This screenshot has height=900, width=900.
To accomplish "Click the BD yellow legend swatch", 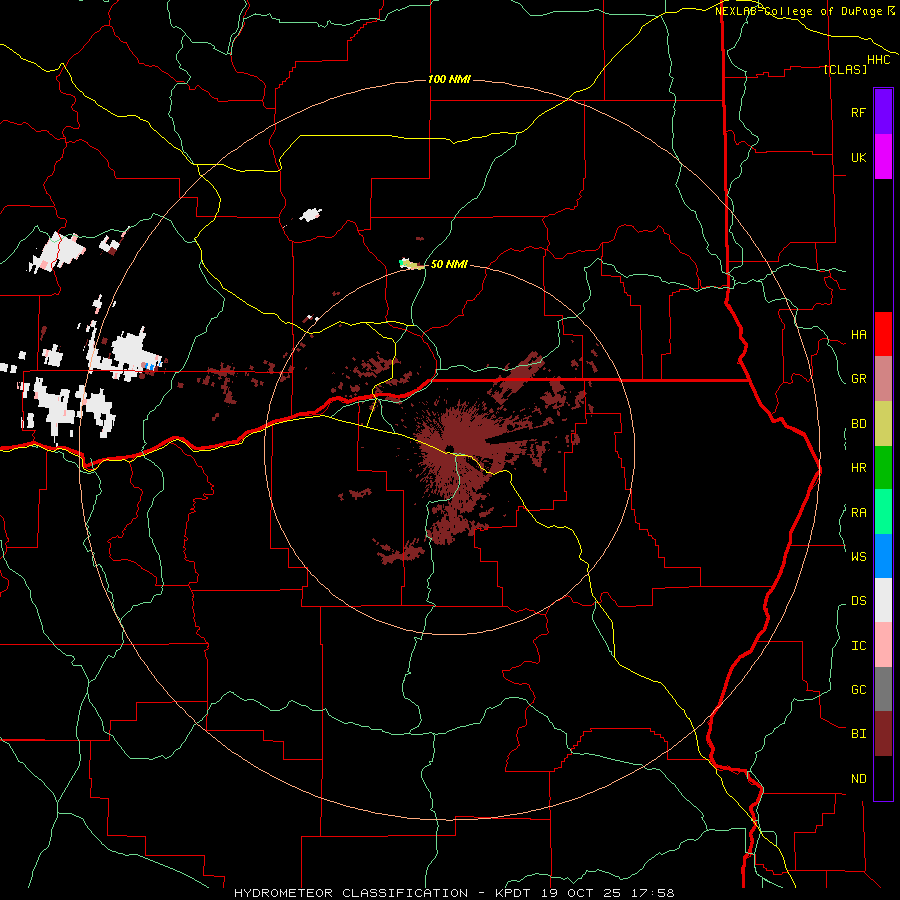I will pyautogui.click(x=883, y=424).
